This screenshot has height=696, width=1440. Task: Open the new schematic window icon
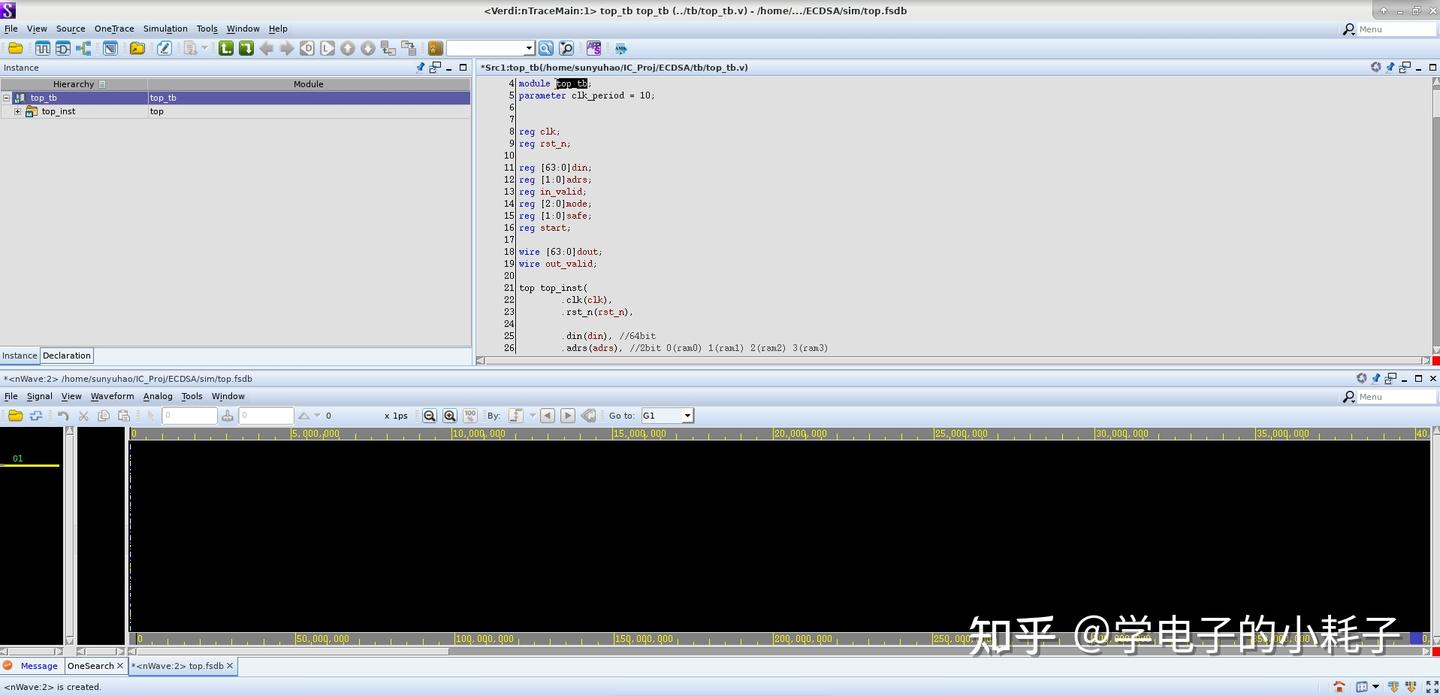[62, 48]
